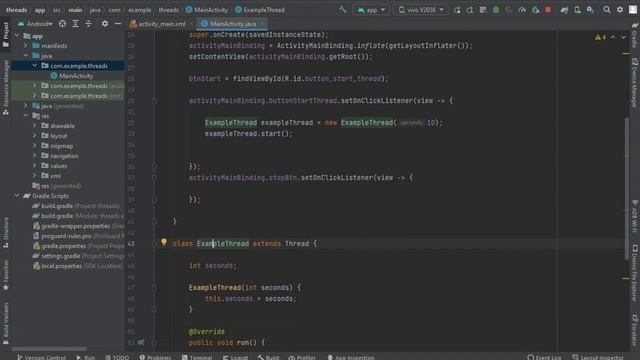Switch to the MainActivity.java tab
Screen dimensions: 640x360
(232, 24)
